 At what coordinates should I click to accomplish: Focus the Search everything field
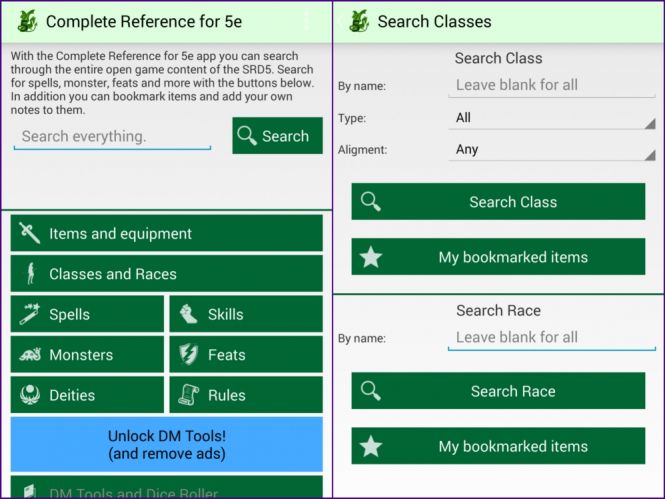tap(112, 137)
